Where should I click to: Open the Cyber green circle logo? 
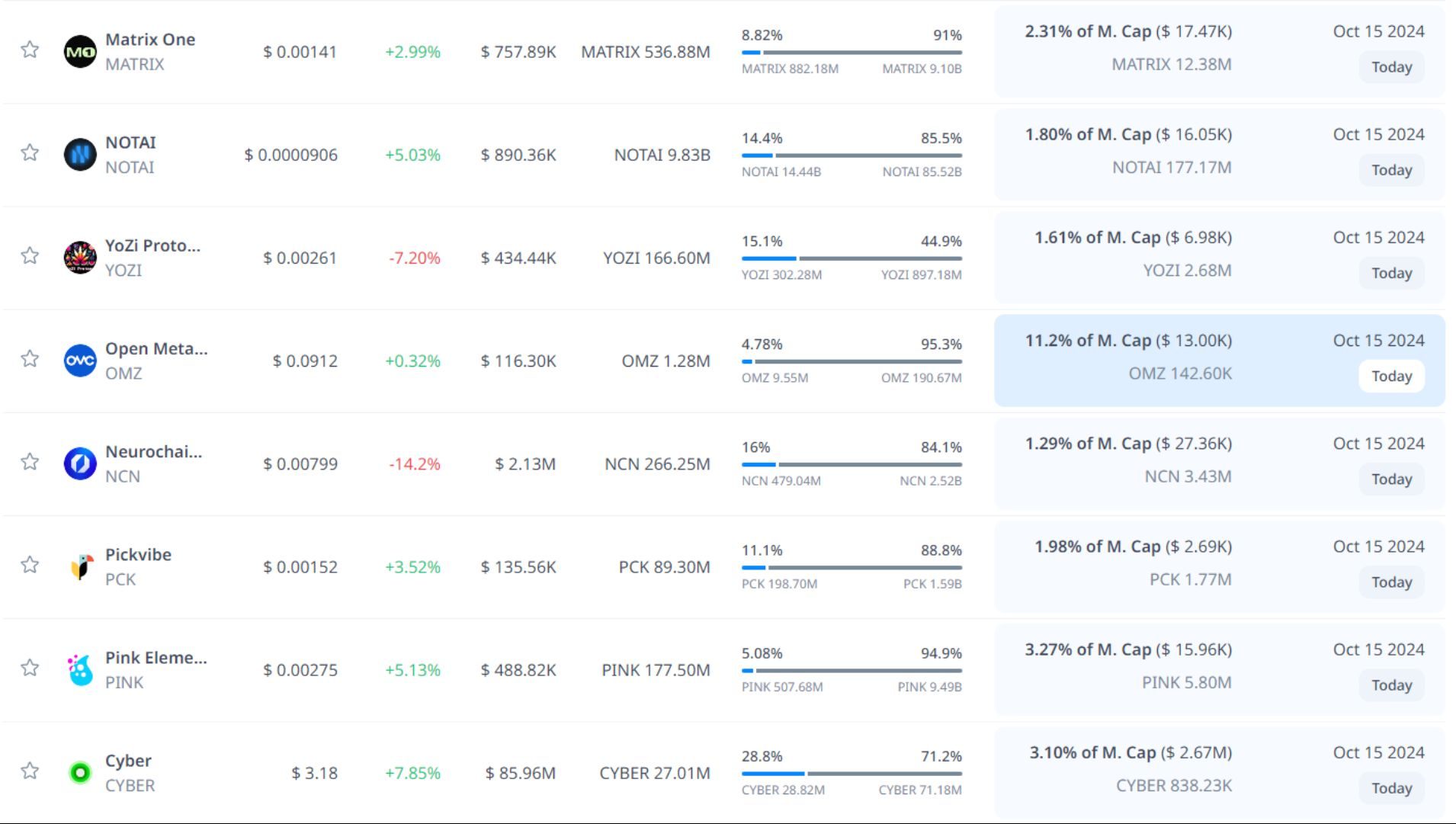pyautogui.click(x=80, y=772)
